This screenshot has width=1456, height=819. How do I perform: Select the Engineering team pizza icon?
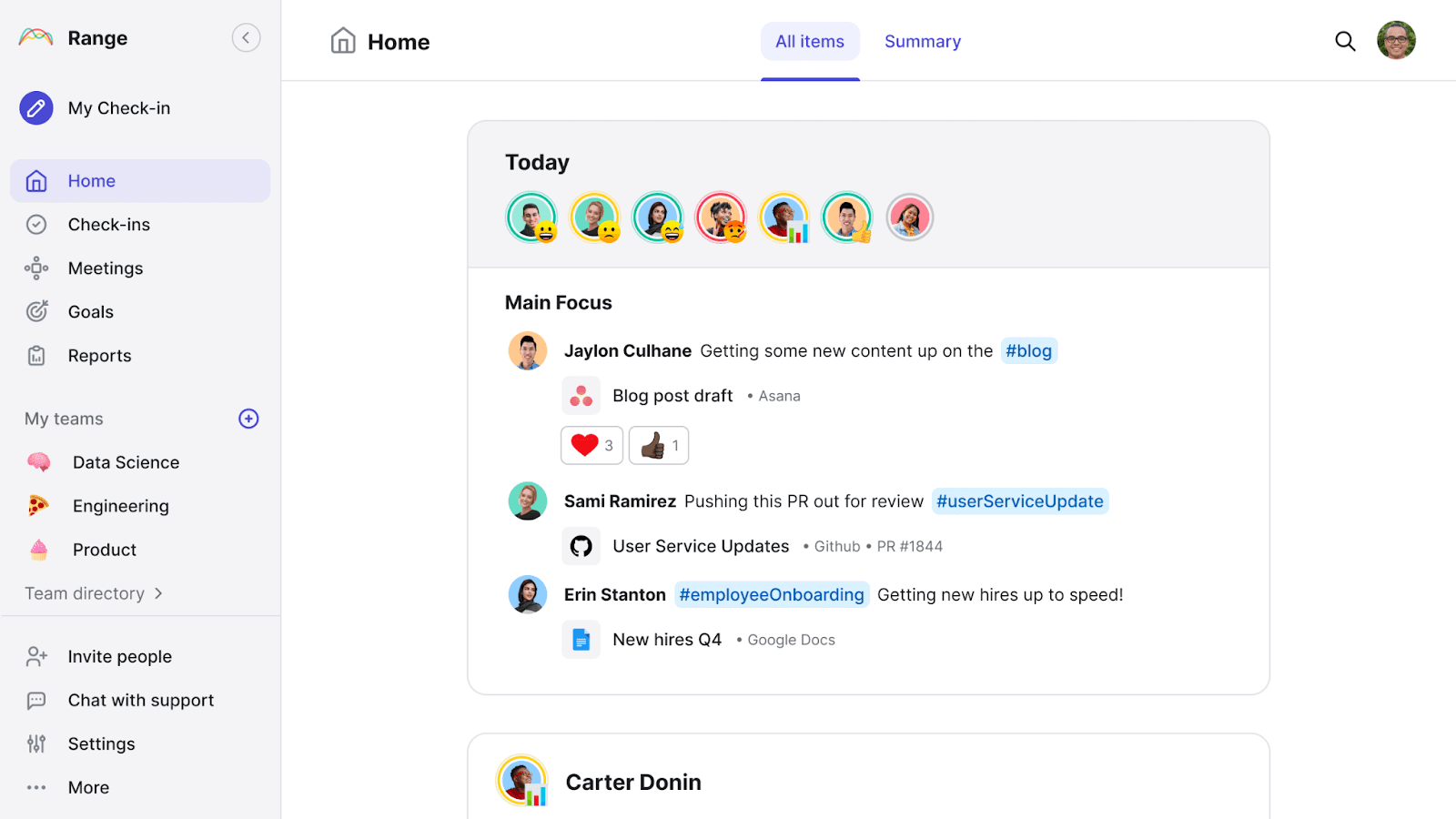pyautogui.click(x=38, y=505)
